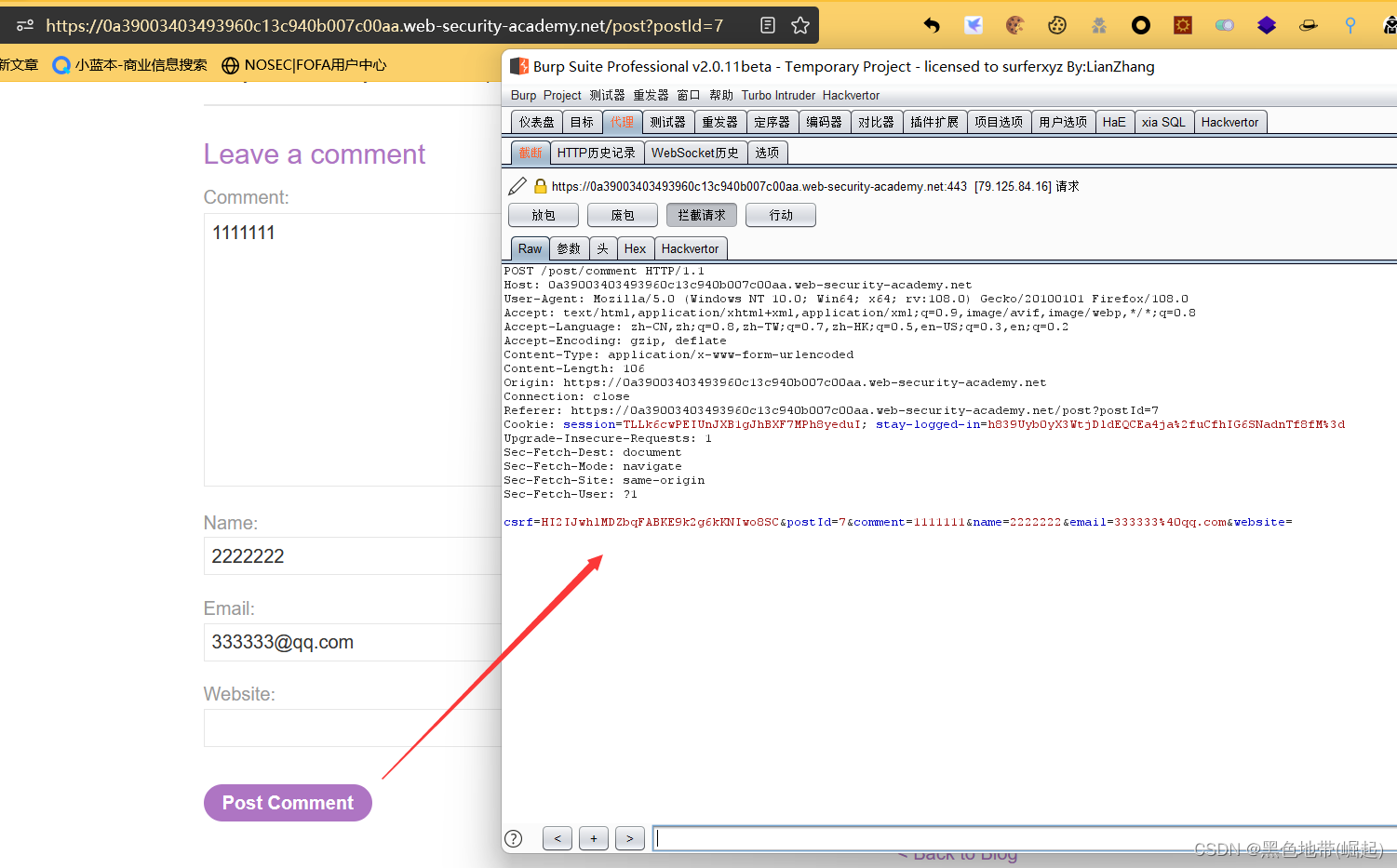Click the Email input field
The image size is (1397, 868).
coord(353,642)
